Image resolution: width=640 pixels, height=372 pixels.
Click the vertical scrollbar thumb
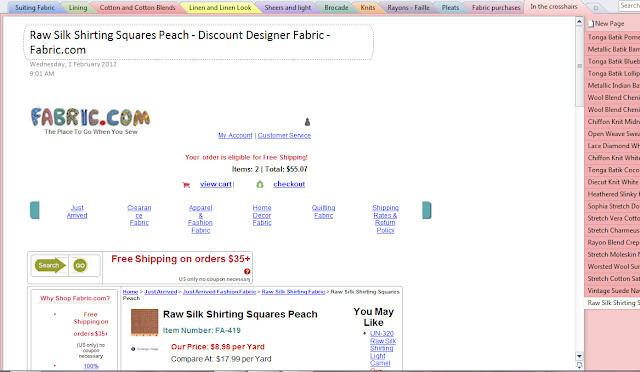pyautogui.click(x=579, y=65)
